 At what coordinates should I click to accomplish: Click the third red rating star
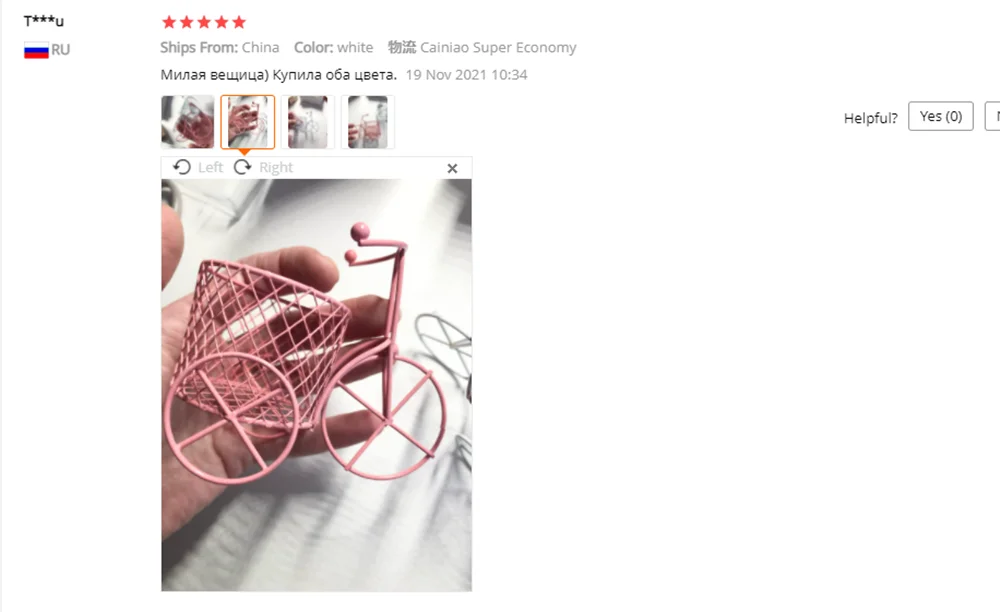204,22
